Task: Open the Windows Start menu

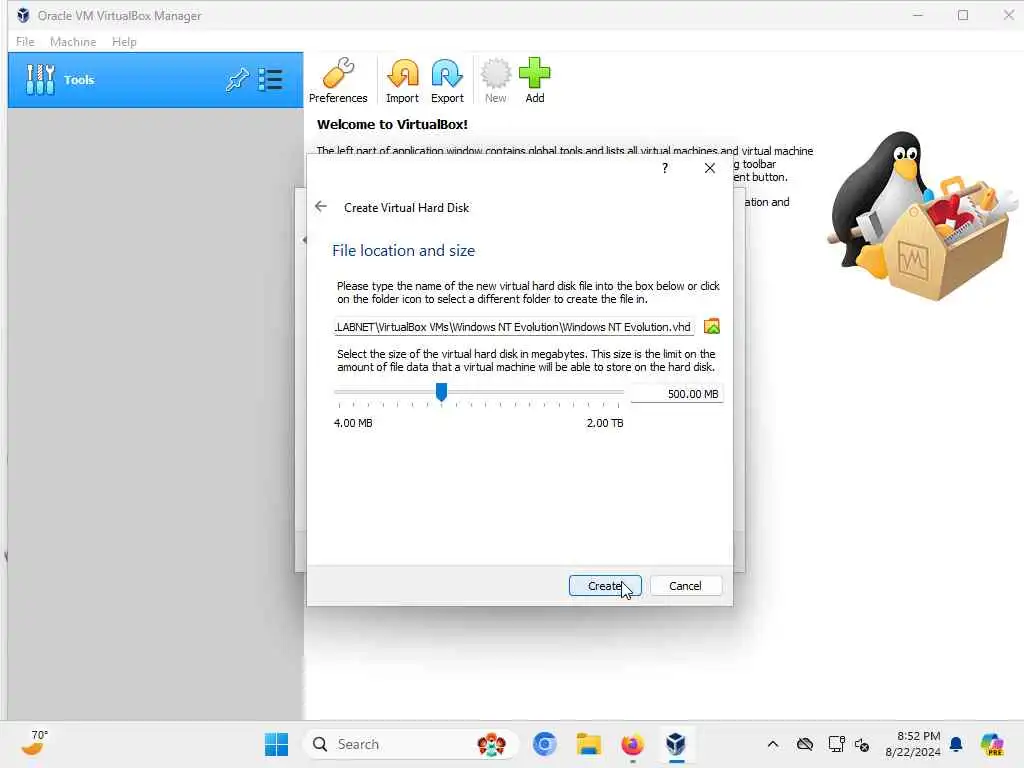Action: click(x=276, y=744)
